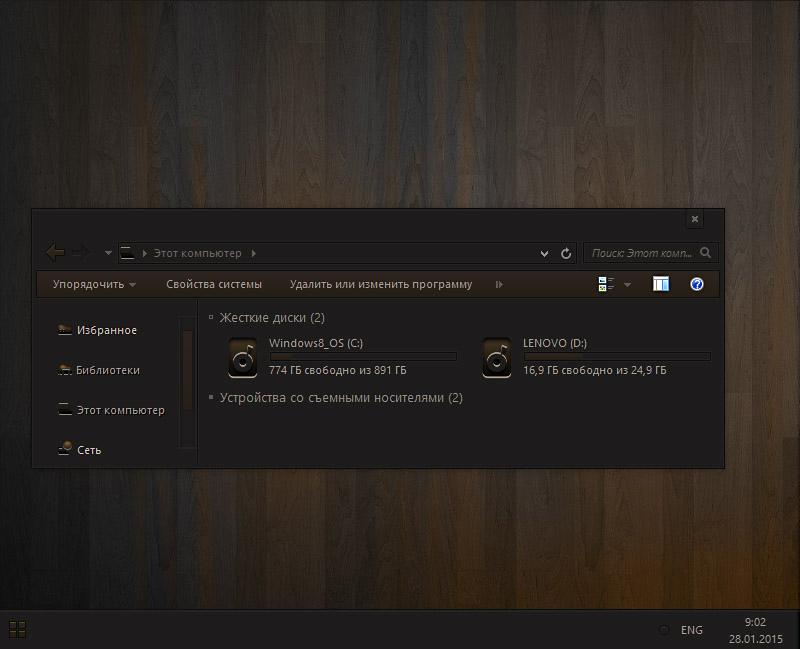The image size is (800, 649).
Task: Toggle the preview pane
Action: (x=661, y=284)
